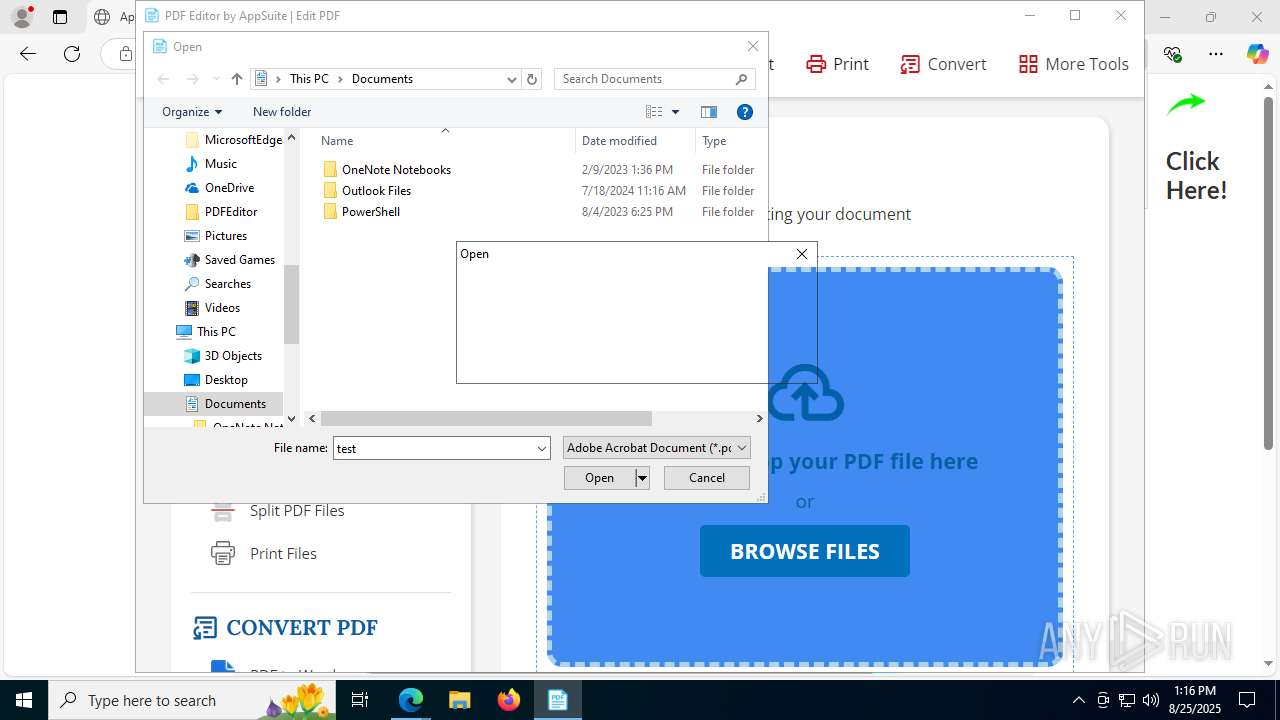The image size is (1280, 720).
Task: Click the browser refresh icon
Action: [x=72, y=54]
